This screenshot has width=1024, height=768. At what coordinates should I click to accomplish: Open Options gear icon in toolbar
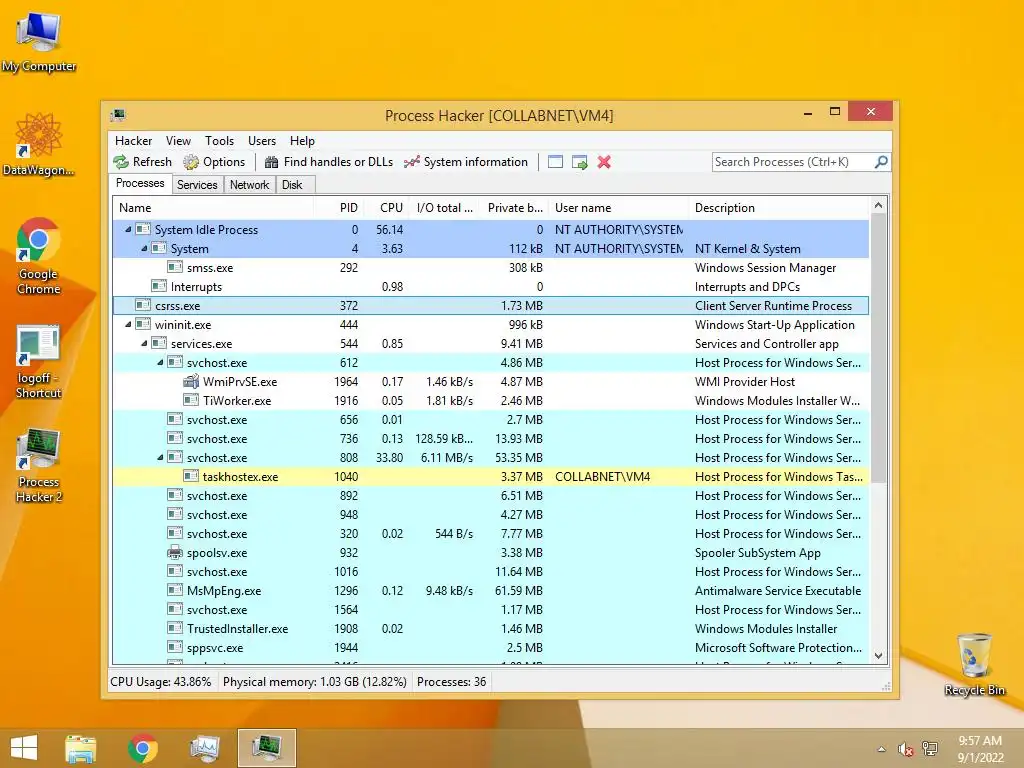[x=191, y=162]
